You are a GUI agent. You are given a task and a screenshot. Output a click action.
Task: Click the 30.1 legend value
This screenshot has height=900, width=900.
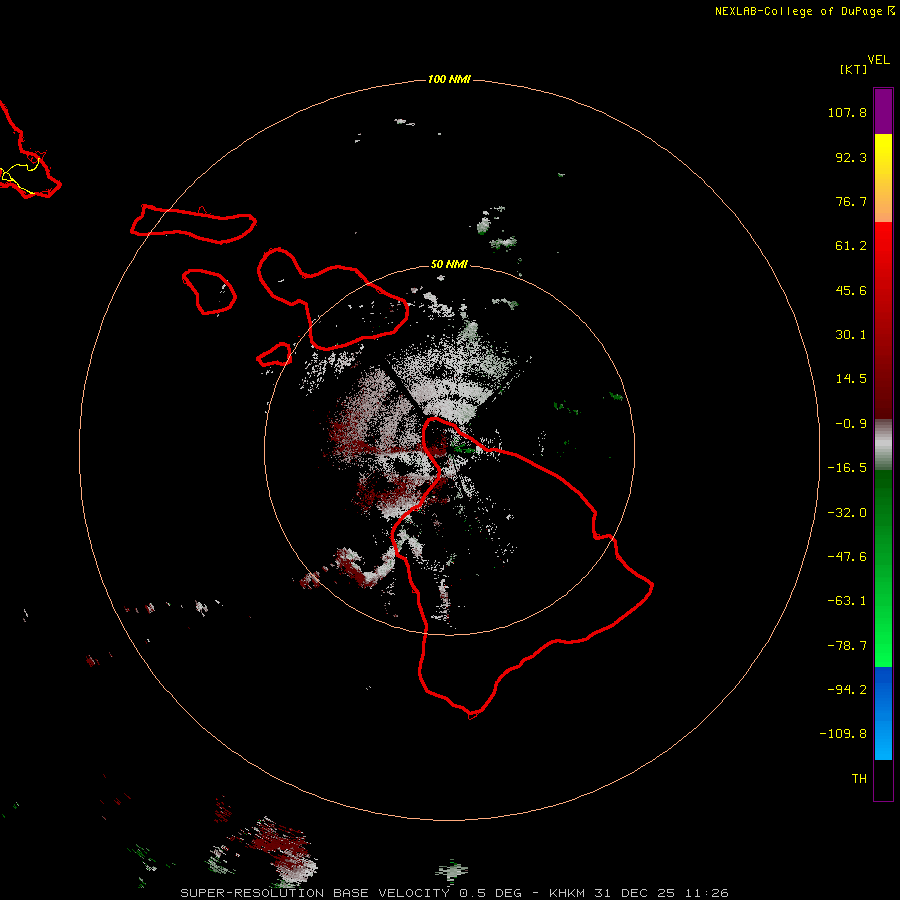pyautogui.click(x=851, y=335)
